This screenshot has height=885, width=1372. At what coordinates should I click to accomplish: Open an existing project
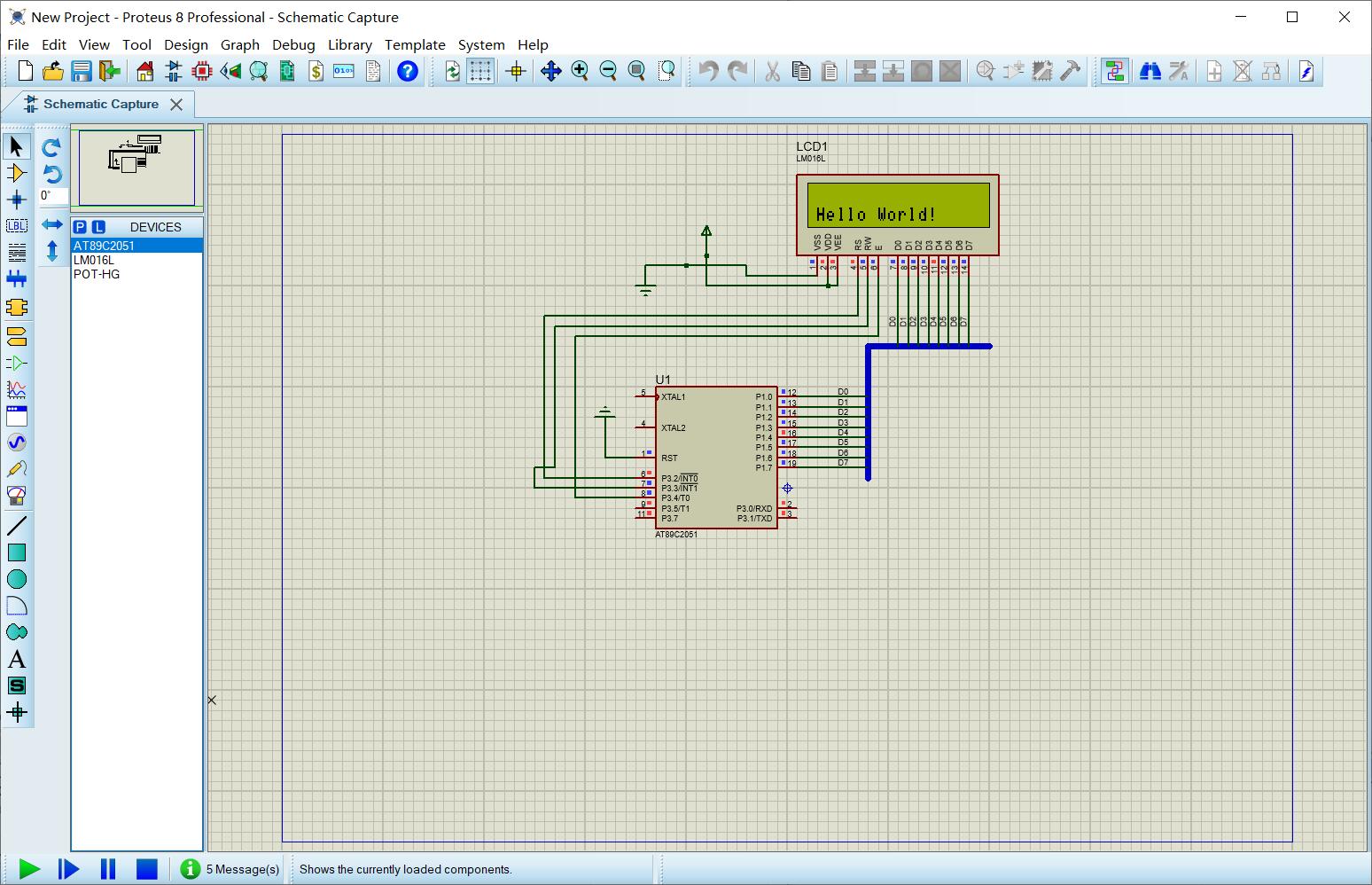pyautogui.click(x=53, y=71)
